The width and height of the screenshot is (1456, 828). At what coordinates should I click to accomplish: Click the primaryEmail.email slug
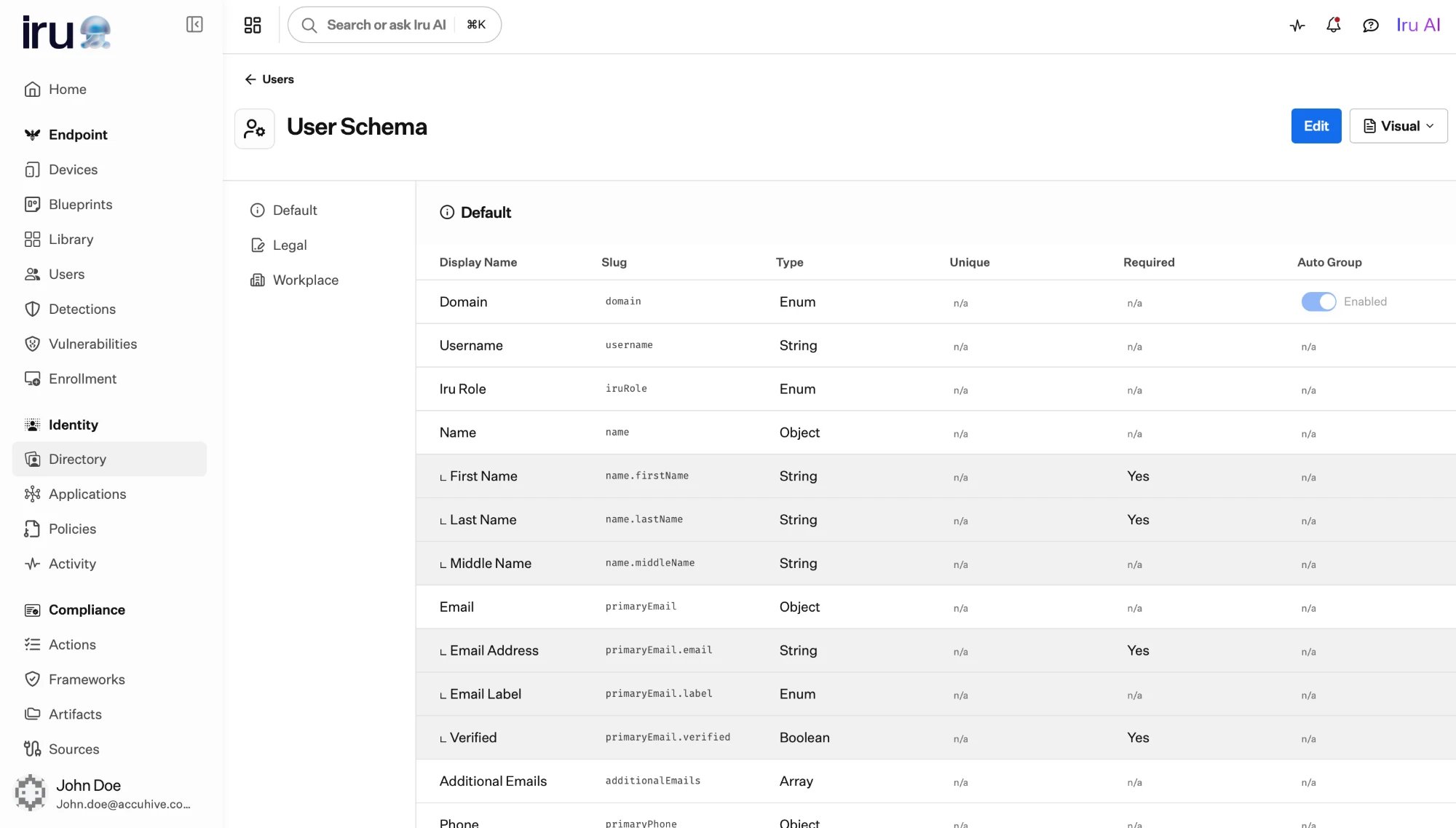pyautogui.click(x=658, y=650)
